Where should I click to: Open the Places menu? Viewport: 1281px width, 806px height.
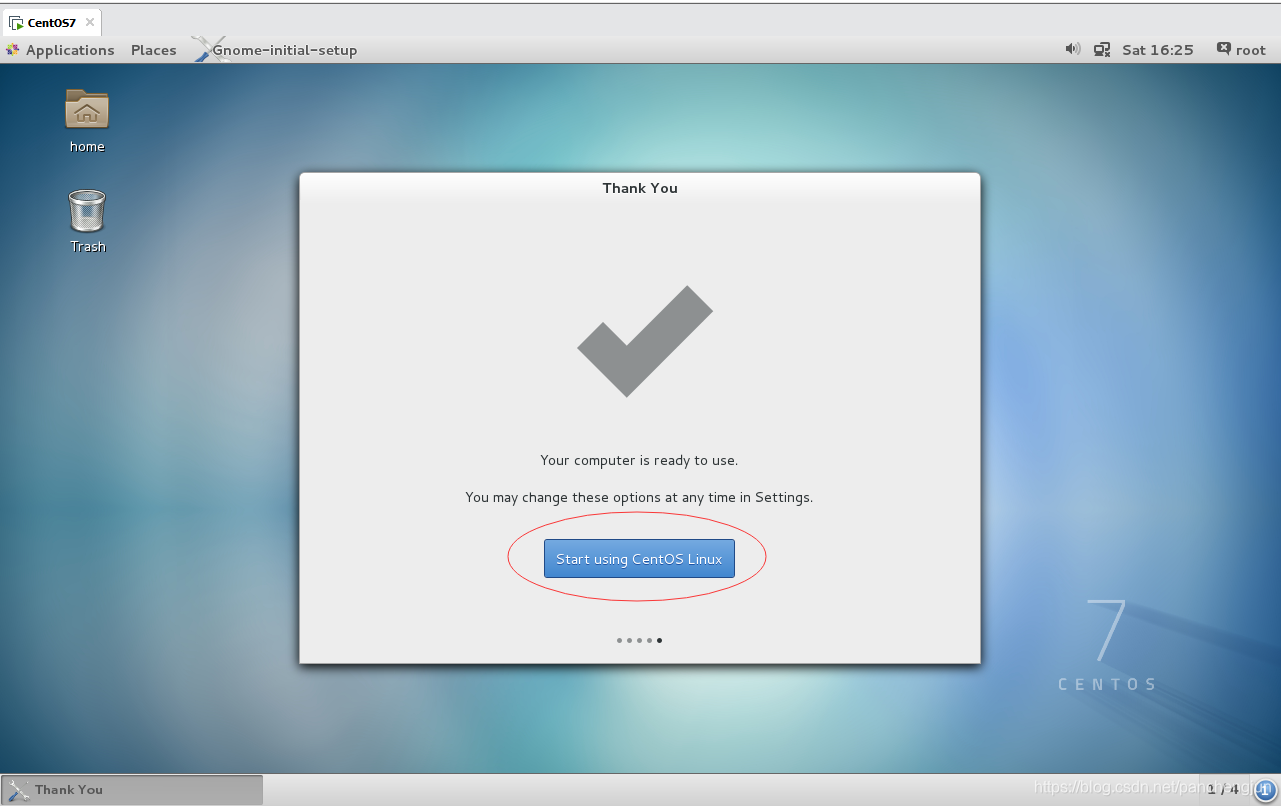tap(153, 50)
